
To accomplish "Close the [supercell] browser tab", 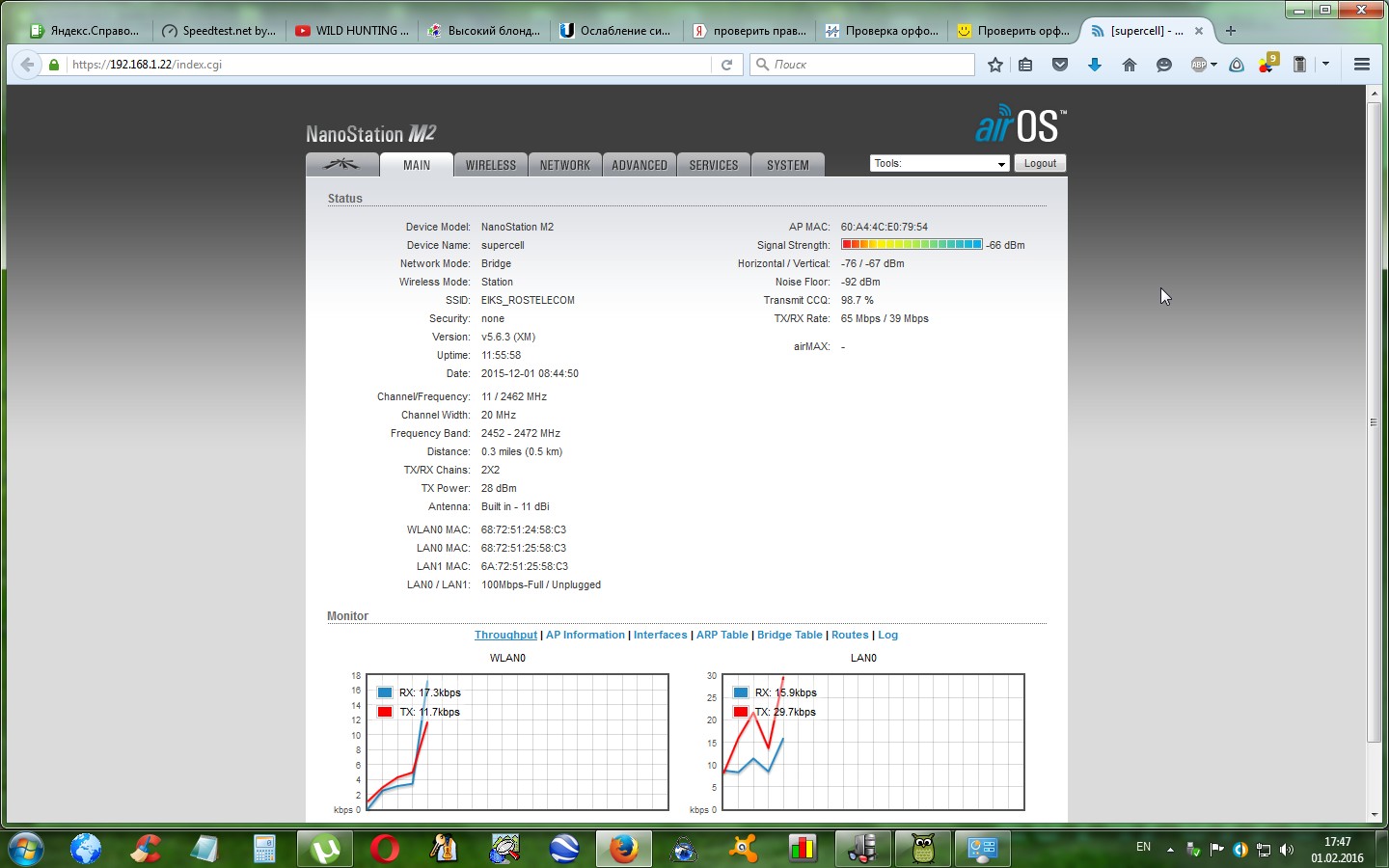I will (1199, 31).
